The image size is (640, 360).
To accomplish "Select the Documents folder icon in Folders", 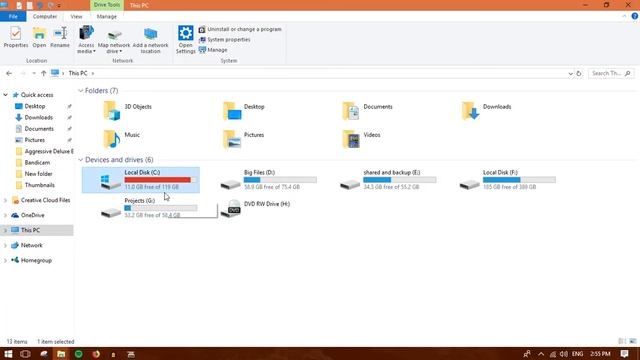I will click(351, 111).
